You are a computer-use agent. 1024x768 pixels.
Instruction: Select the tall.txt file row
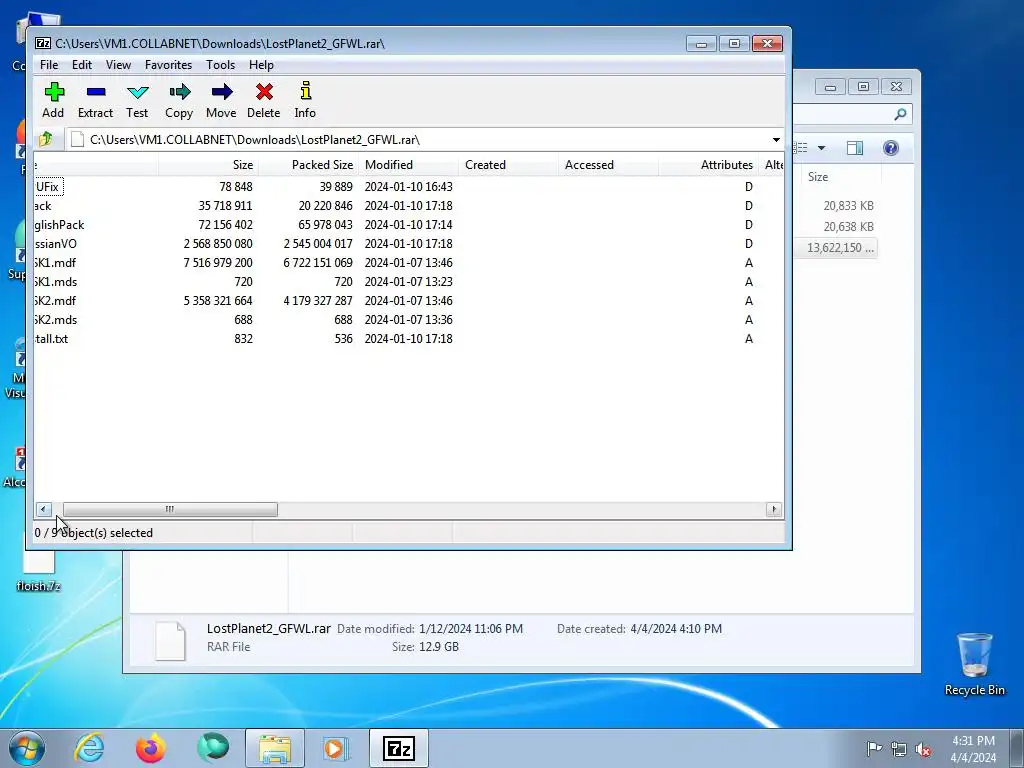click(408, 338)
